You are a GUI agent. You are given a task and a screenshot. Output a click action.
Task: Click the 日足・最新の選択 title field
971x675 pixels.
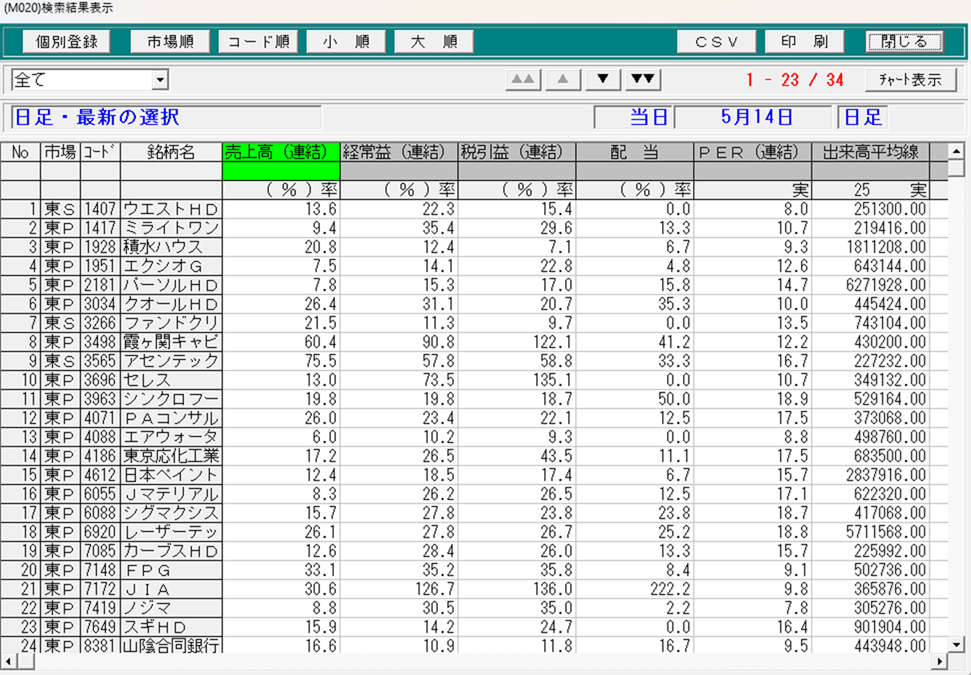[x=166, y=117]
